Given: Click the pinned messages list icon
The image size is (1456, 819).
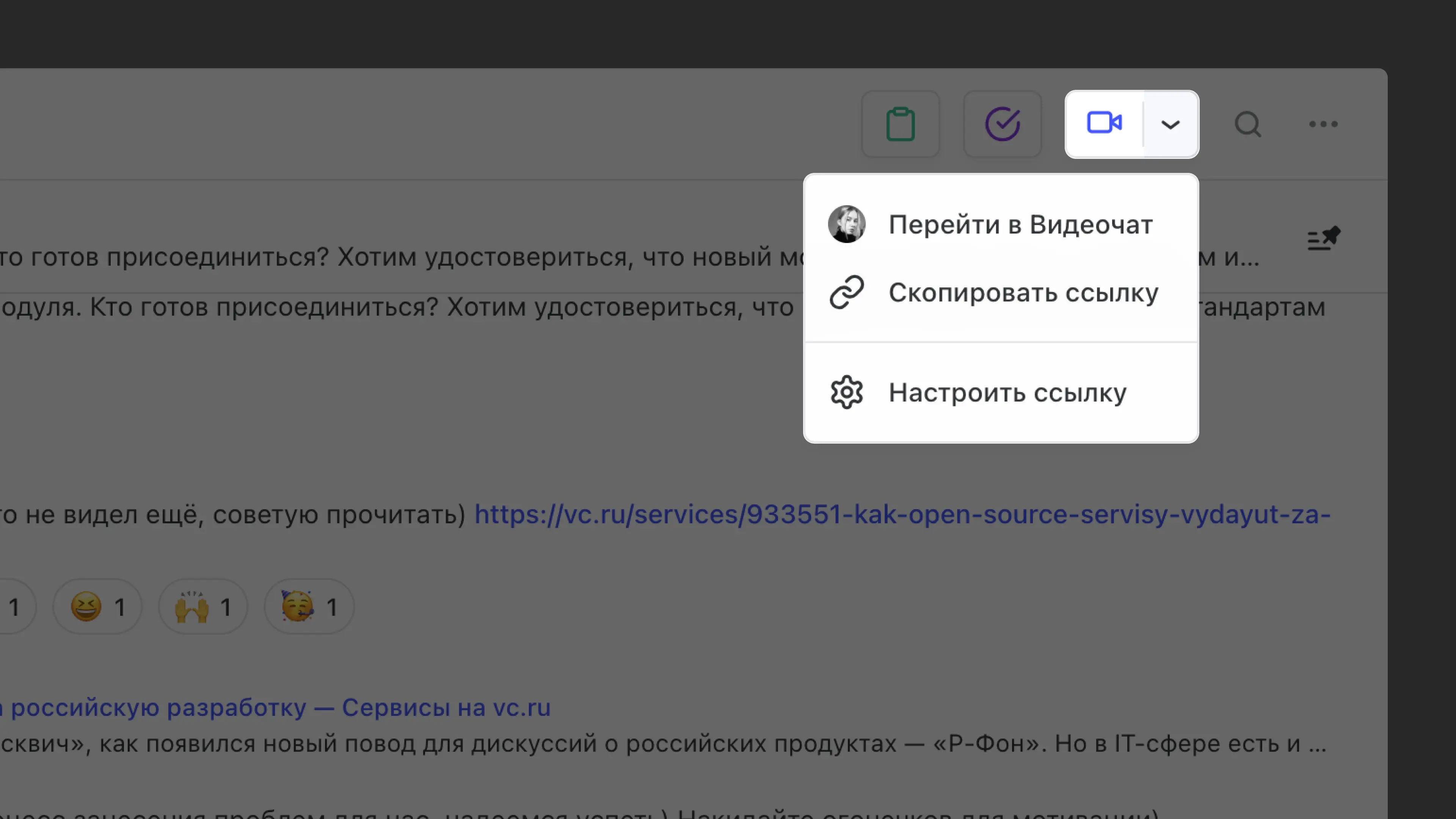Looking at the screenshot, I should pyautogui.click(x=1323, y=238).
